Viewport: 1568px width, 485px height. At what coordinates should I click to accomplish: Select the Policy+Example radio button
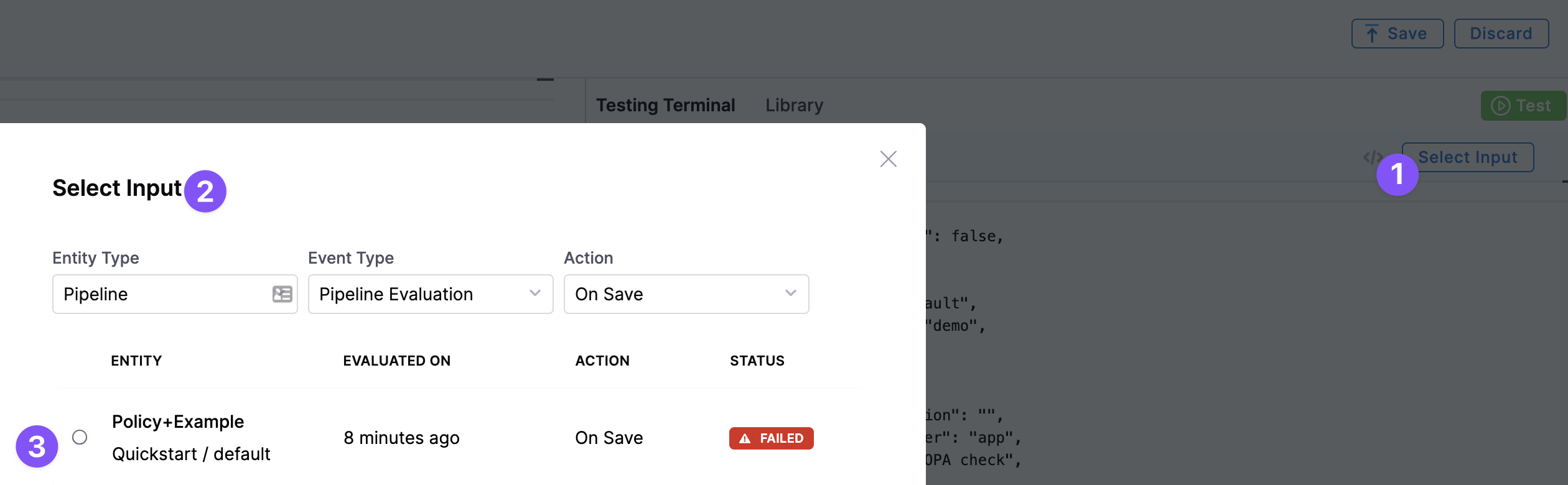(80, 437)
